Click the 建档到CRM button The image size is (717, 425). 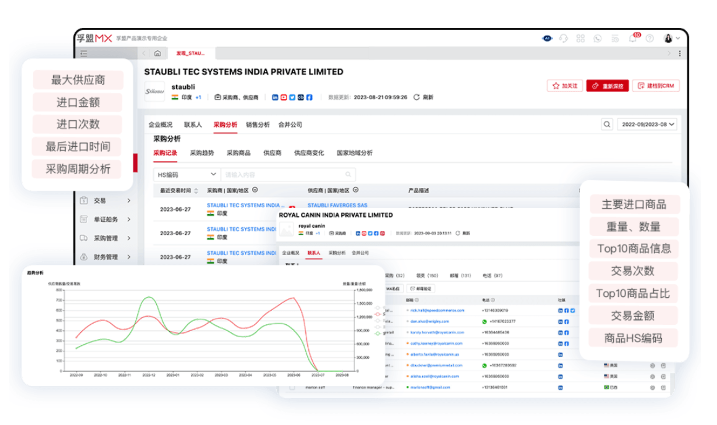click(x=655, y=86)
